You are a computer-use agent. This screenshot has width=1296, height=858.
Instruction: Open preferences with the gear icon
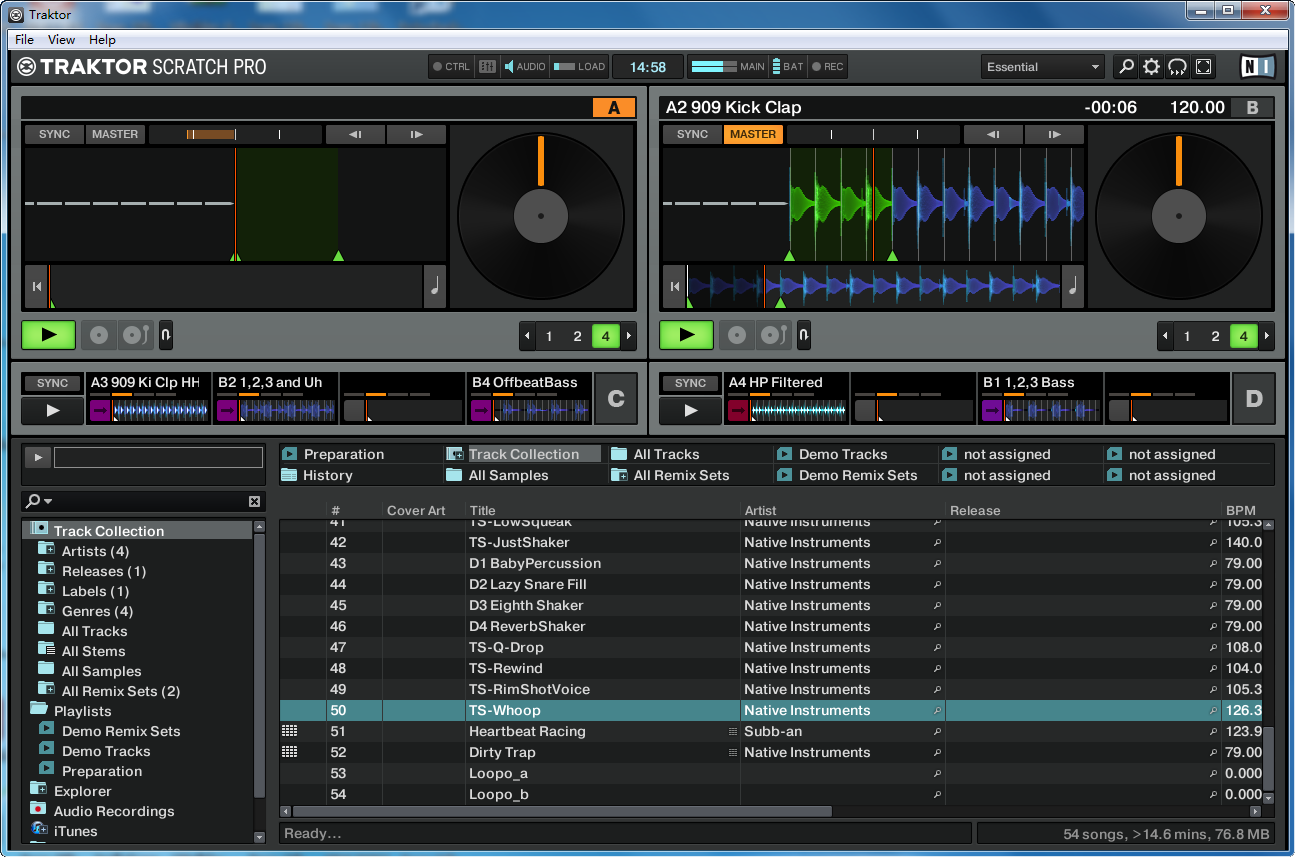pyautogui.click(x=1152, y=67)
